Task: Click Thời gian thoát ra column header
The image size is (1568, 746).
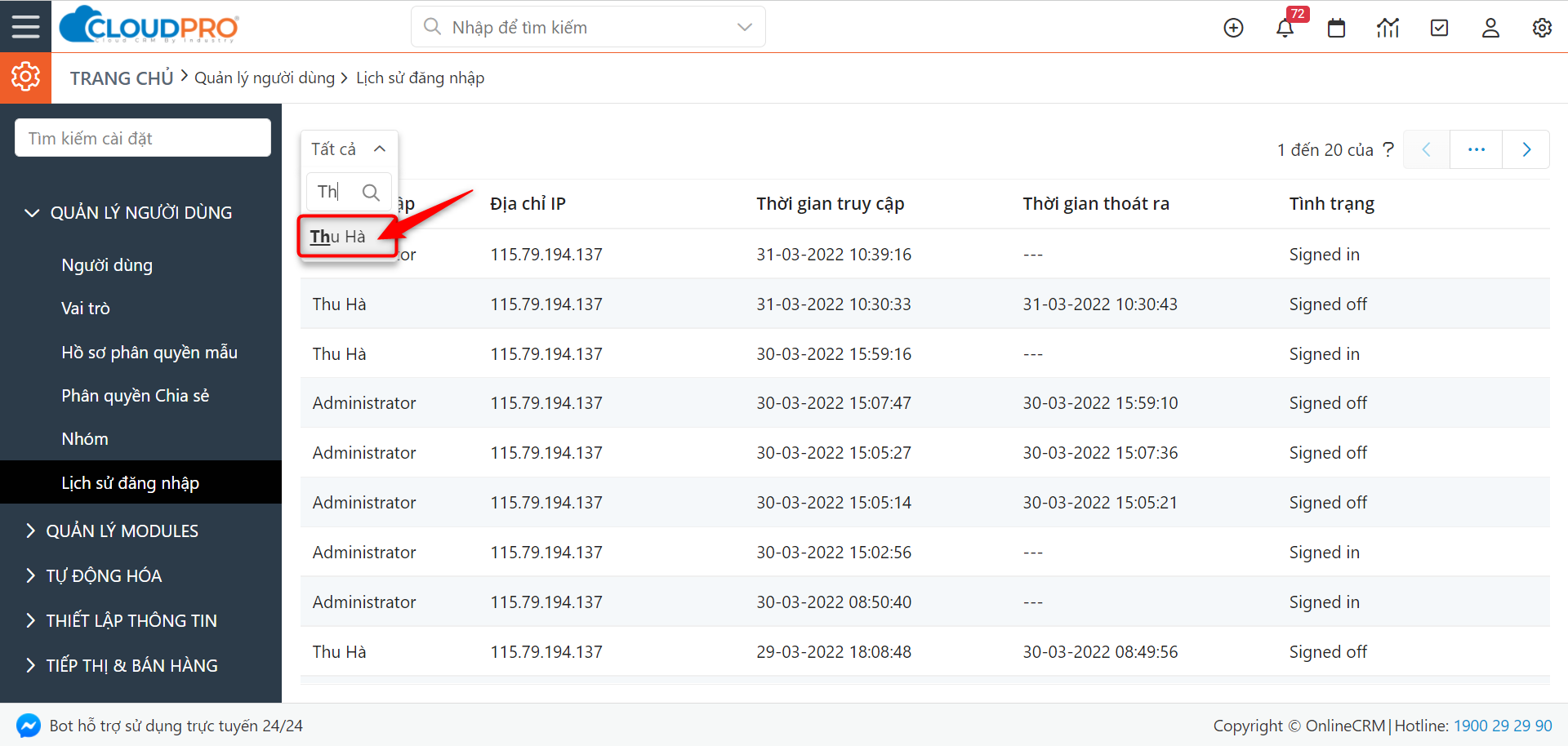Action: pos(1096,204)
